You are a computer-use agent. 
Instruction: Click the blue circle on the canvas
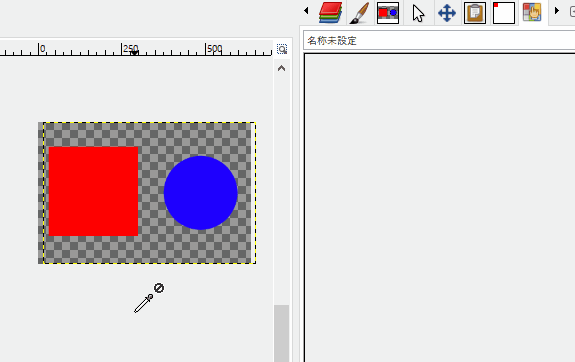[x=201, y=193]
